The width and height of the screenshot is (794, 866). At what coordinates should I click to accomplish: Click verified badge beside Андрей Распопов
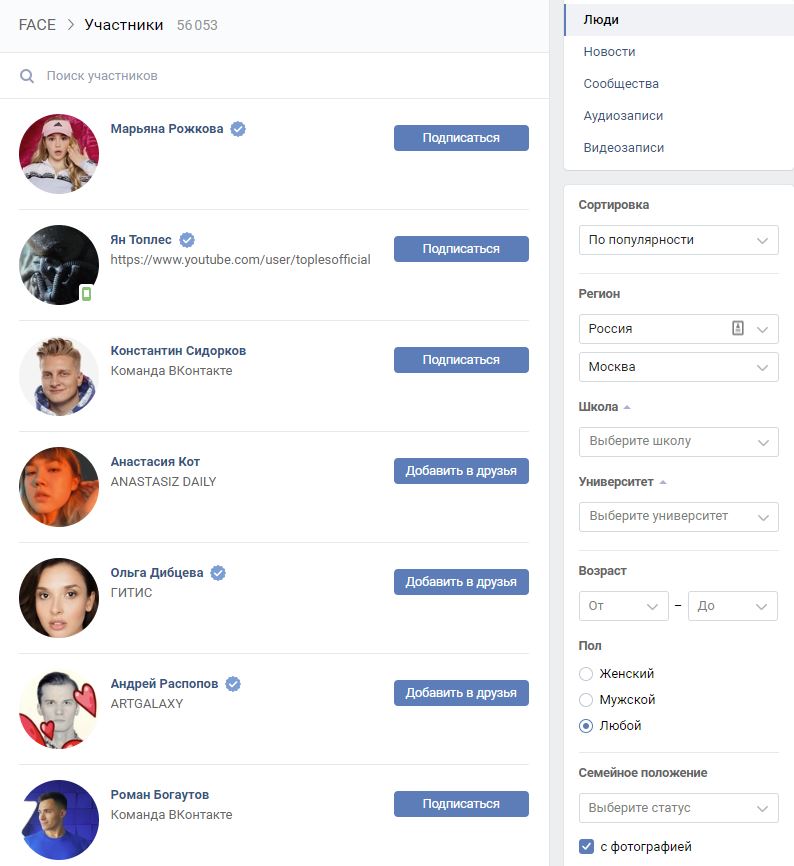(x=233, y=684)
